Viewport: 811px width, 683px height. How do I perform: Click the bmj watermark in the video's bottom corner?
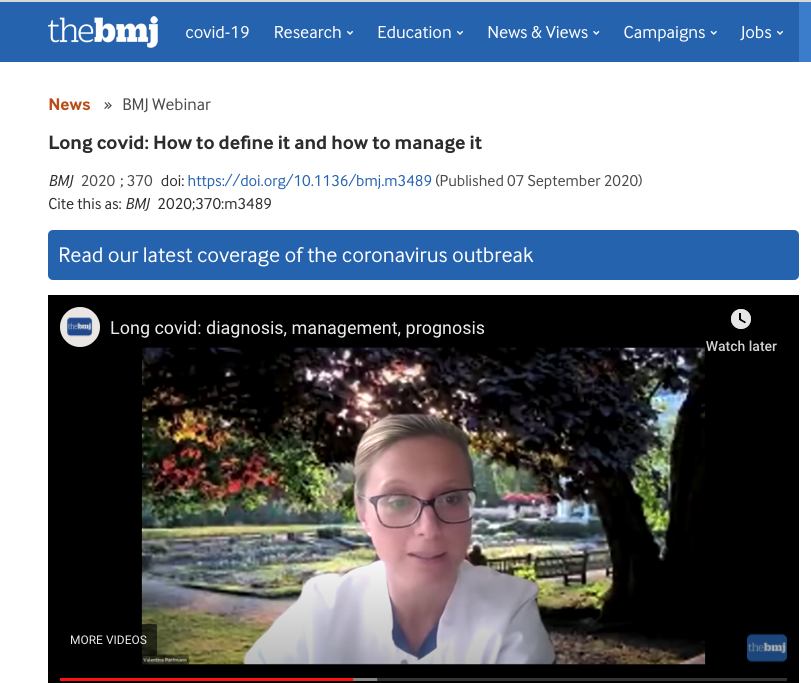(x=766, y=648)
